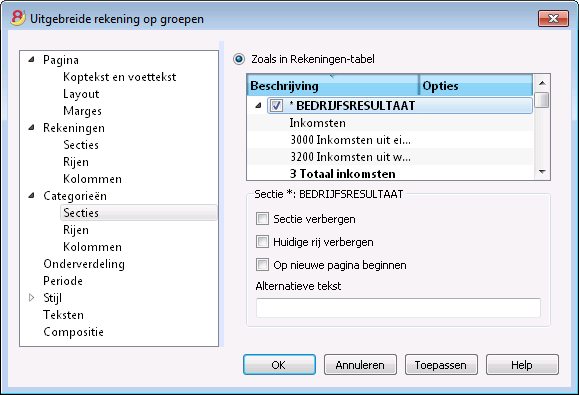Click the scroll down arrow in list

[542, 172]
